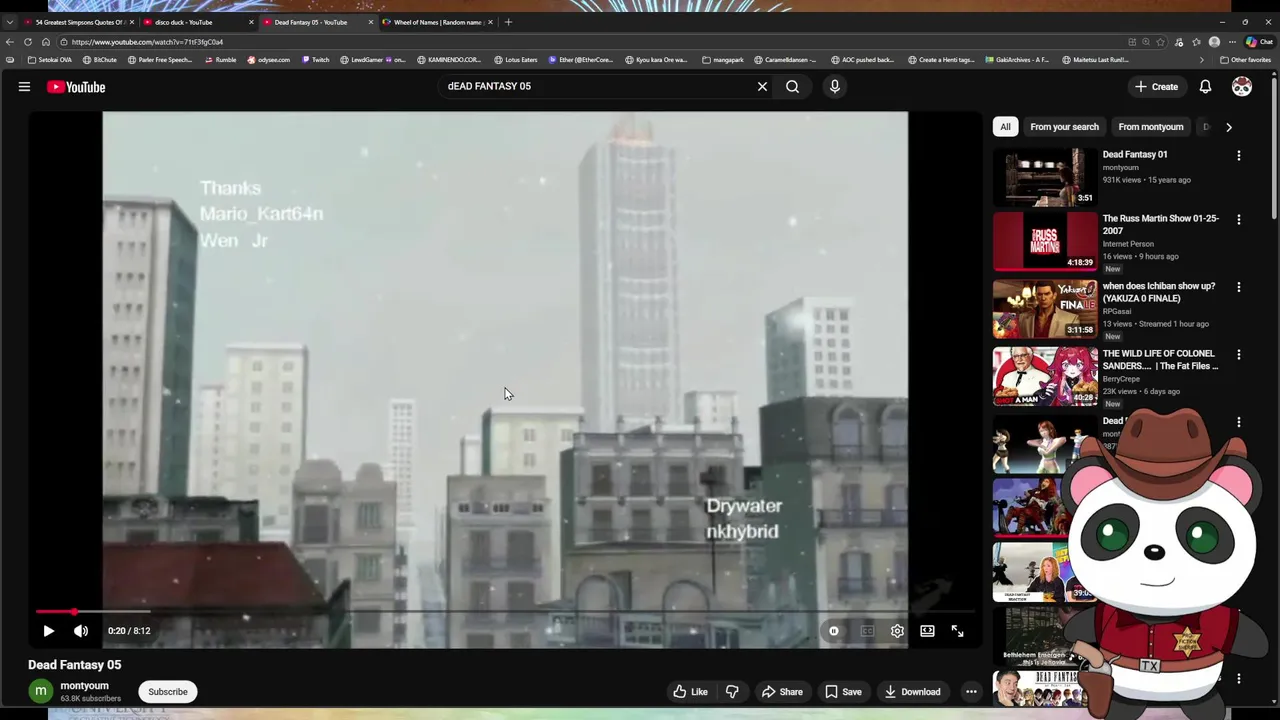
Task: Open Yakuza 0 Finale video thumbnail
Action: (1045, 309)
